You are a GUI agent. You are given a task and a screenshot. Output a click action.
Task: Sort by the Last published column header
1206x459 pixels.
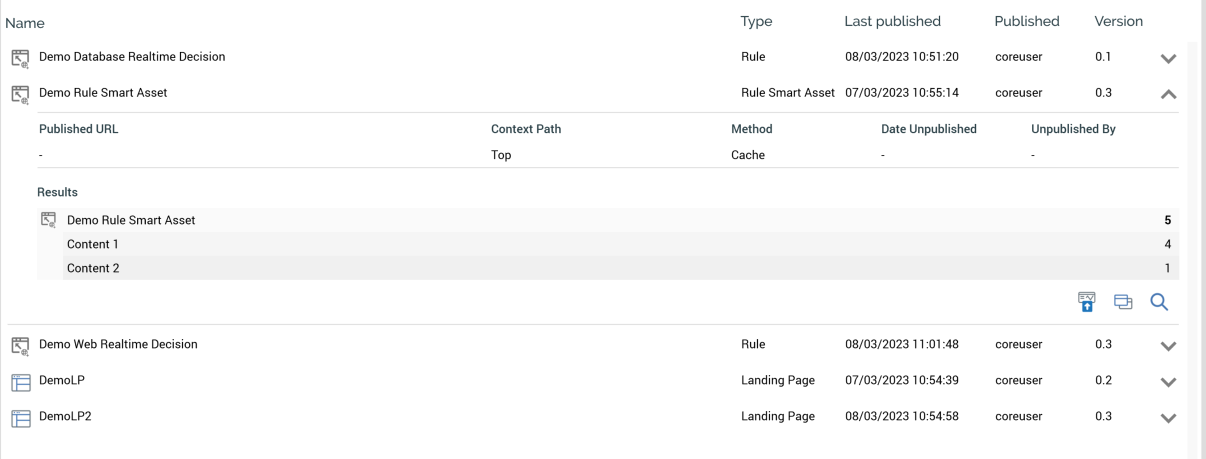point(892,21)
